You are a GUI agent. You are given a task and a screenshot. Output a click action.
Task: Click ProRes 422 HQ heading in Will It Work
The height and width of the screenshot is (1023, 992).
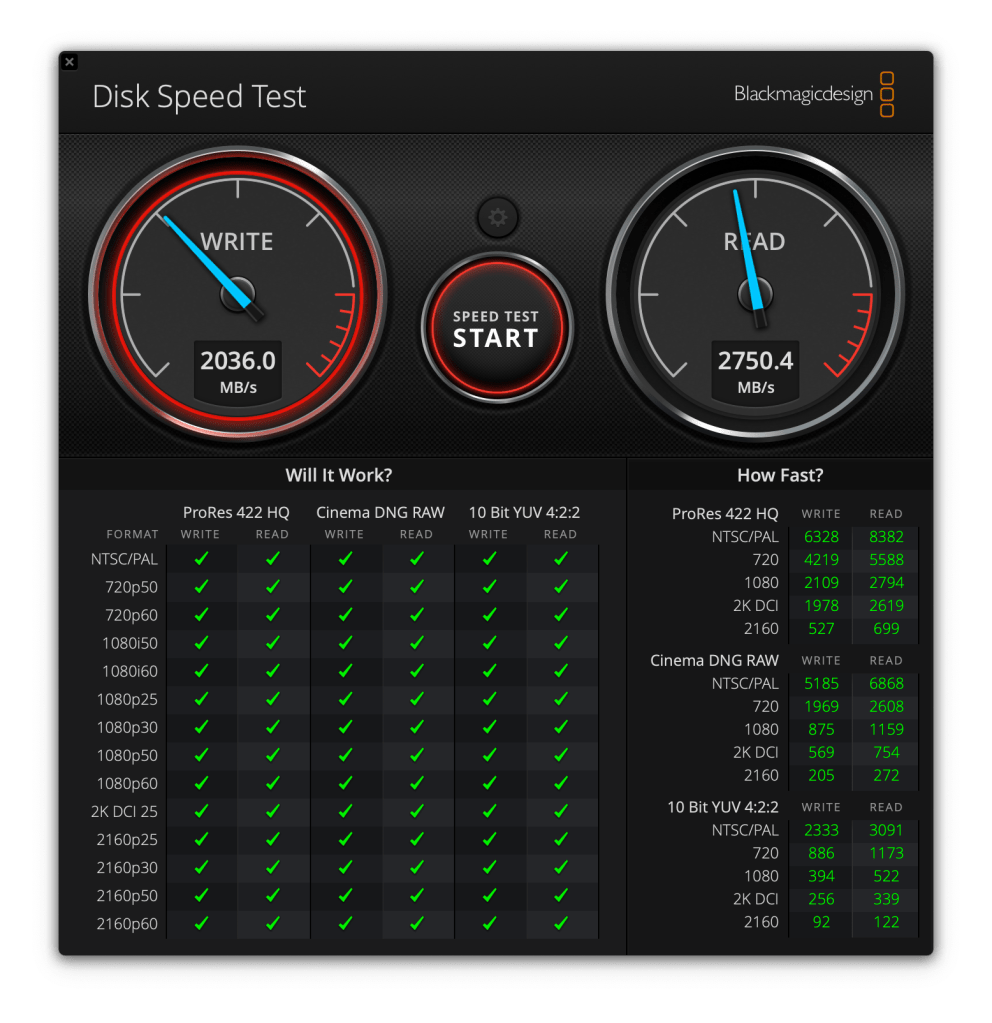tap(236, 513)
